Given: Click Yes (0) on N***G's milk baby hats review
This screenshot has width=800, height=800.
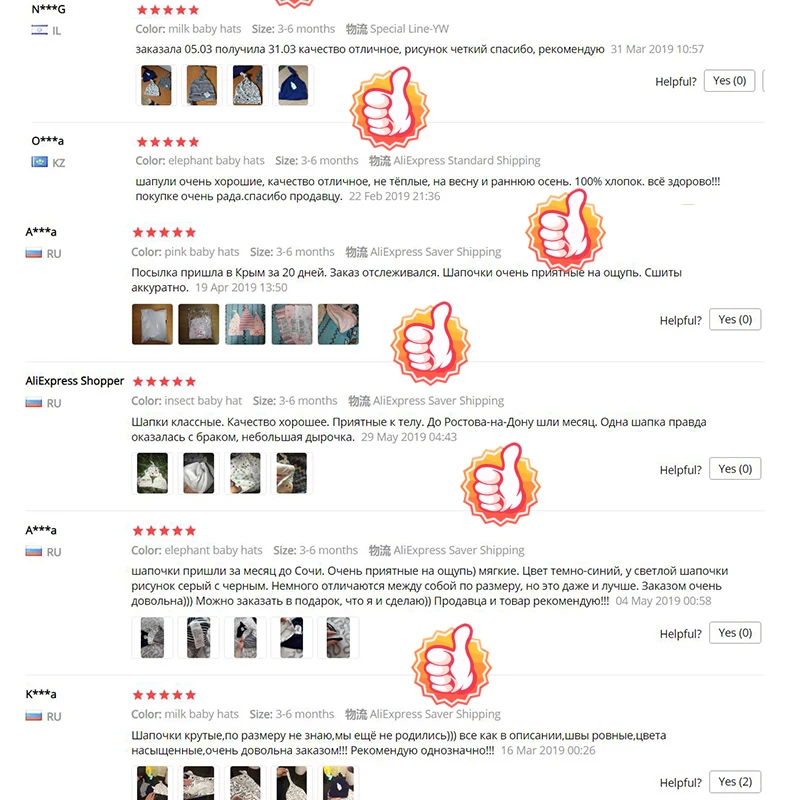Looking at the screenshot, I should (729, 81).
